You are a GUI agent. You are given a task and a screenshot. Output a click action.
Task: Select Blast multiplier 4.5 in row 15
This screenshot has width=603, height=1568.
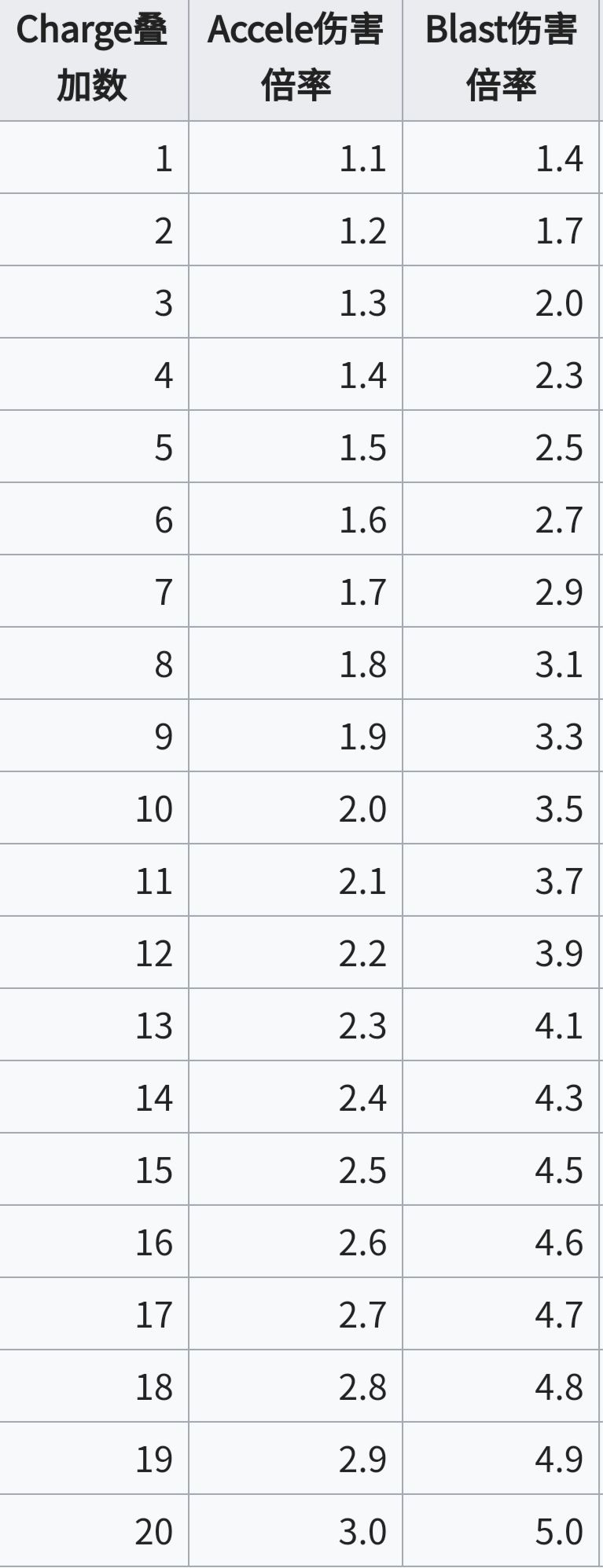[559, 1171]
